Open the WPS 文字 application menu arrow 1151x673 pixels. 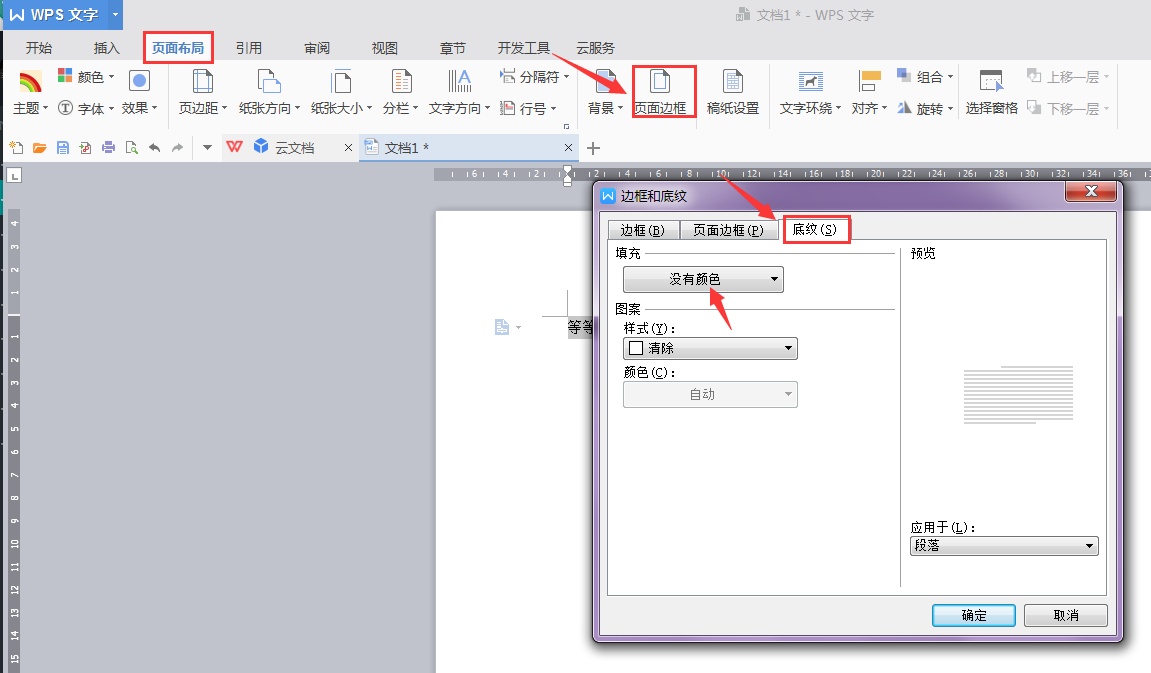[x=115, y=14]
